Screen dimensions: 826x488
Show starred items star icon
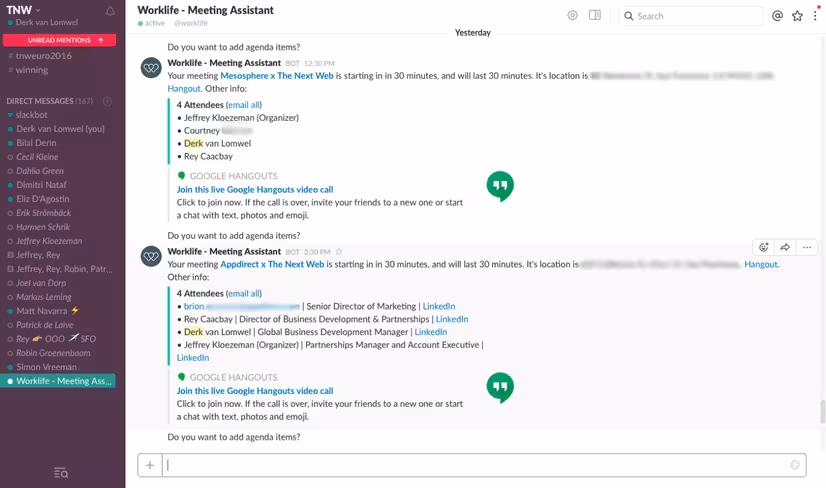coord(797,16)
